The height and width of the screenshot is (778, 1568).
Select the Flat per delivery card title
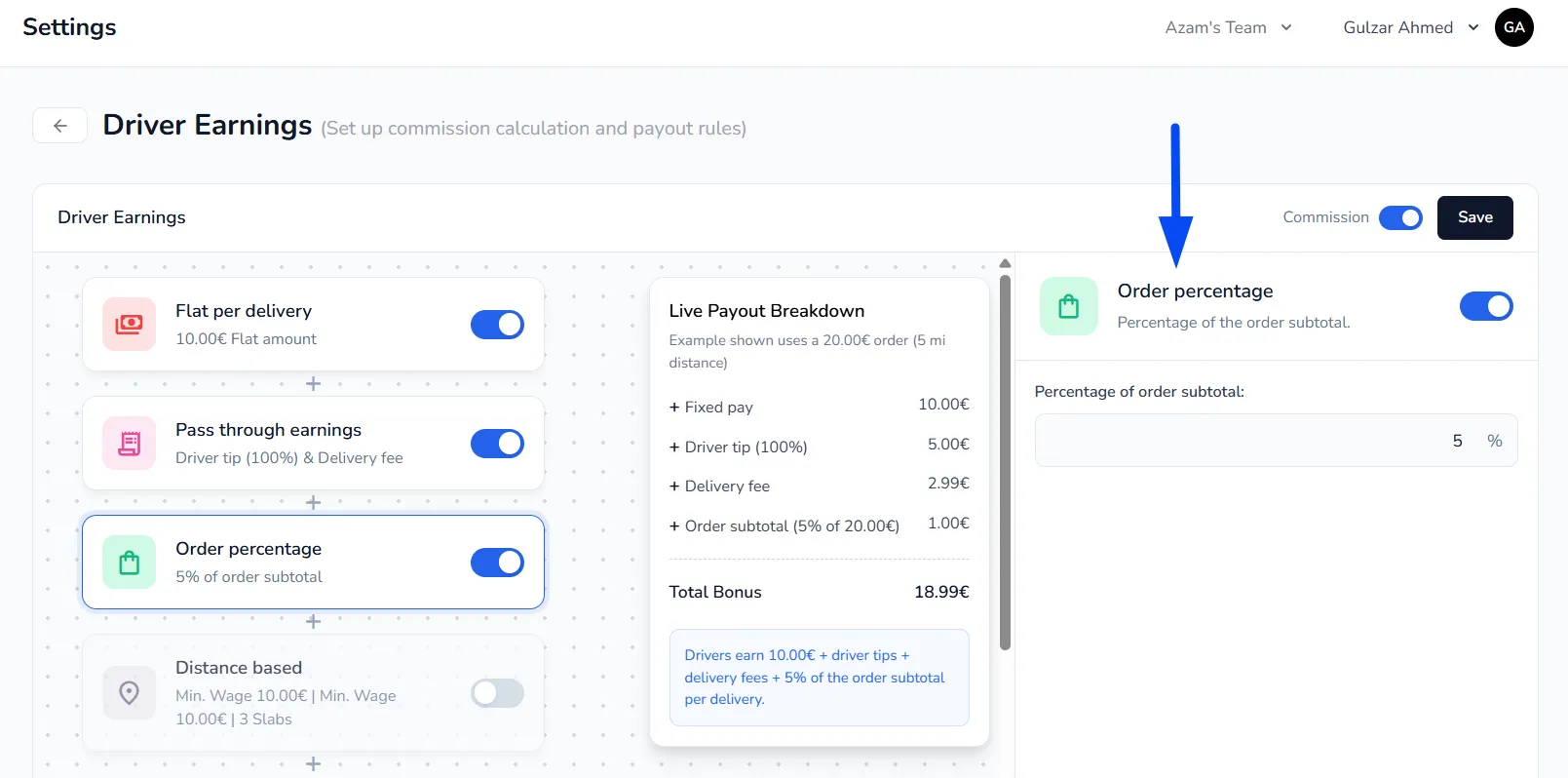tap(244, 311)
